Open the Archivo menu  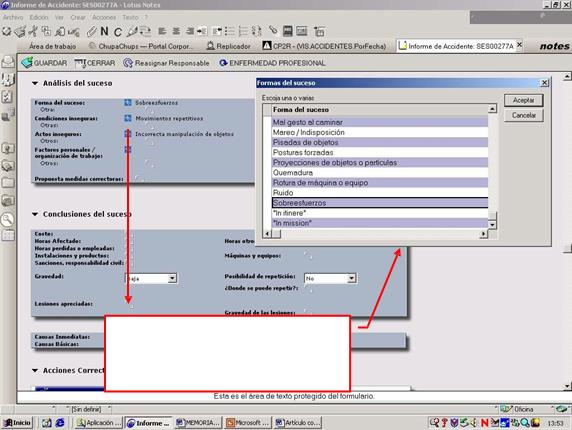(13, 17)
